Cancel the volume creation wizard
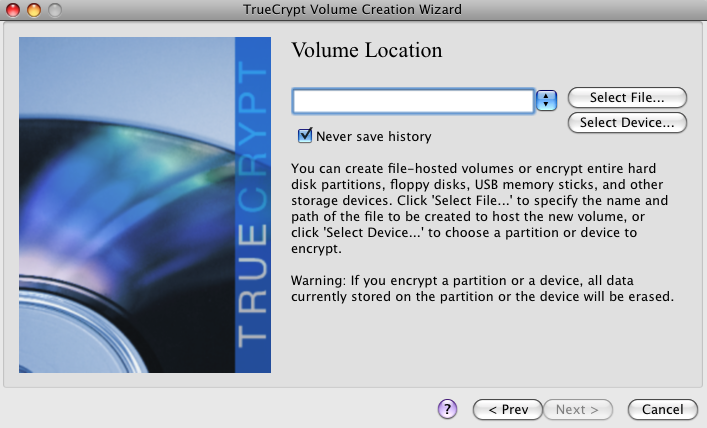Image resolution: width=707 pixels, height=428 pixels. pos(662,410)
